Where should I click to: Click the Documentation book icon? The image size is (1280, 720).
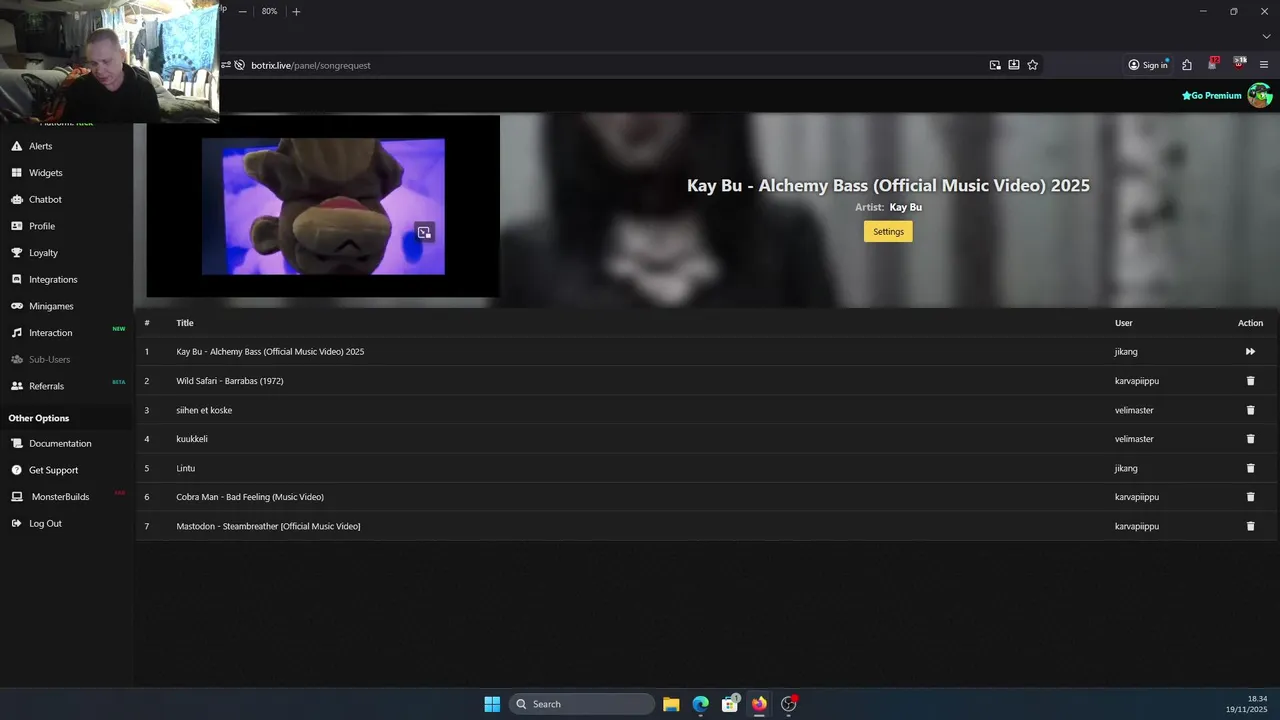coord(17,443)
